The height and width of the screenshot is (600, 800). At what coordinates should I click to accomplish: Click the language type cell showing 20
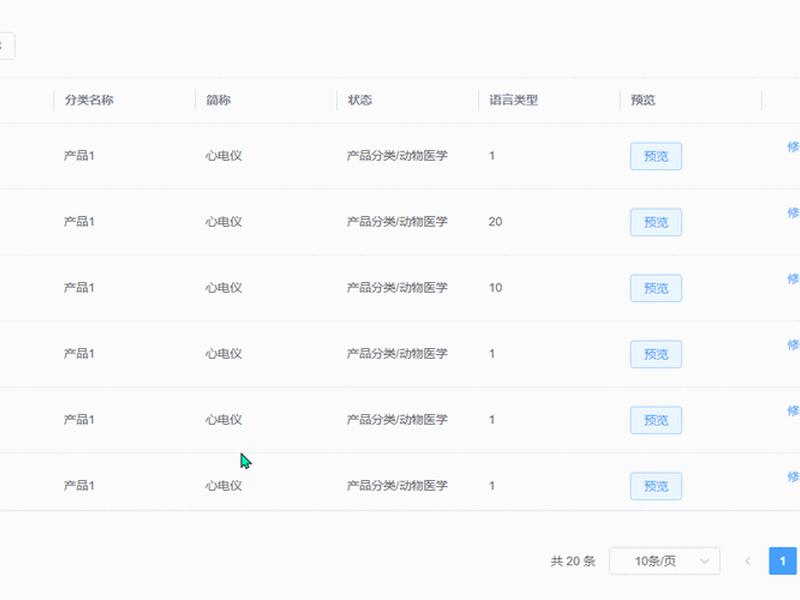(x=495, y=221)
